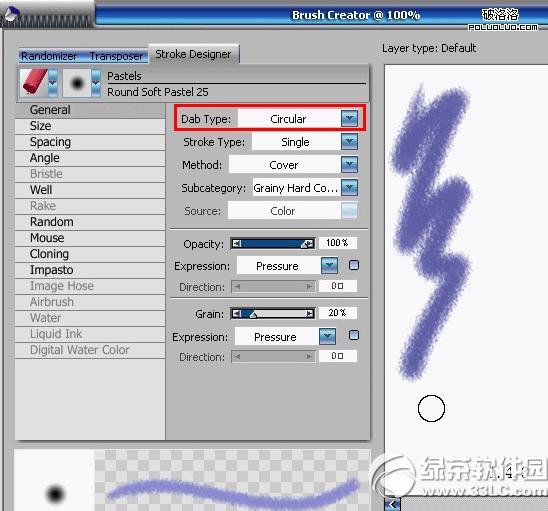Open the Stroke Type dropdown
The height and width of the screenshot is (511, 548).
(x=349, y=142)
